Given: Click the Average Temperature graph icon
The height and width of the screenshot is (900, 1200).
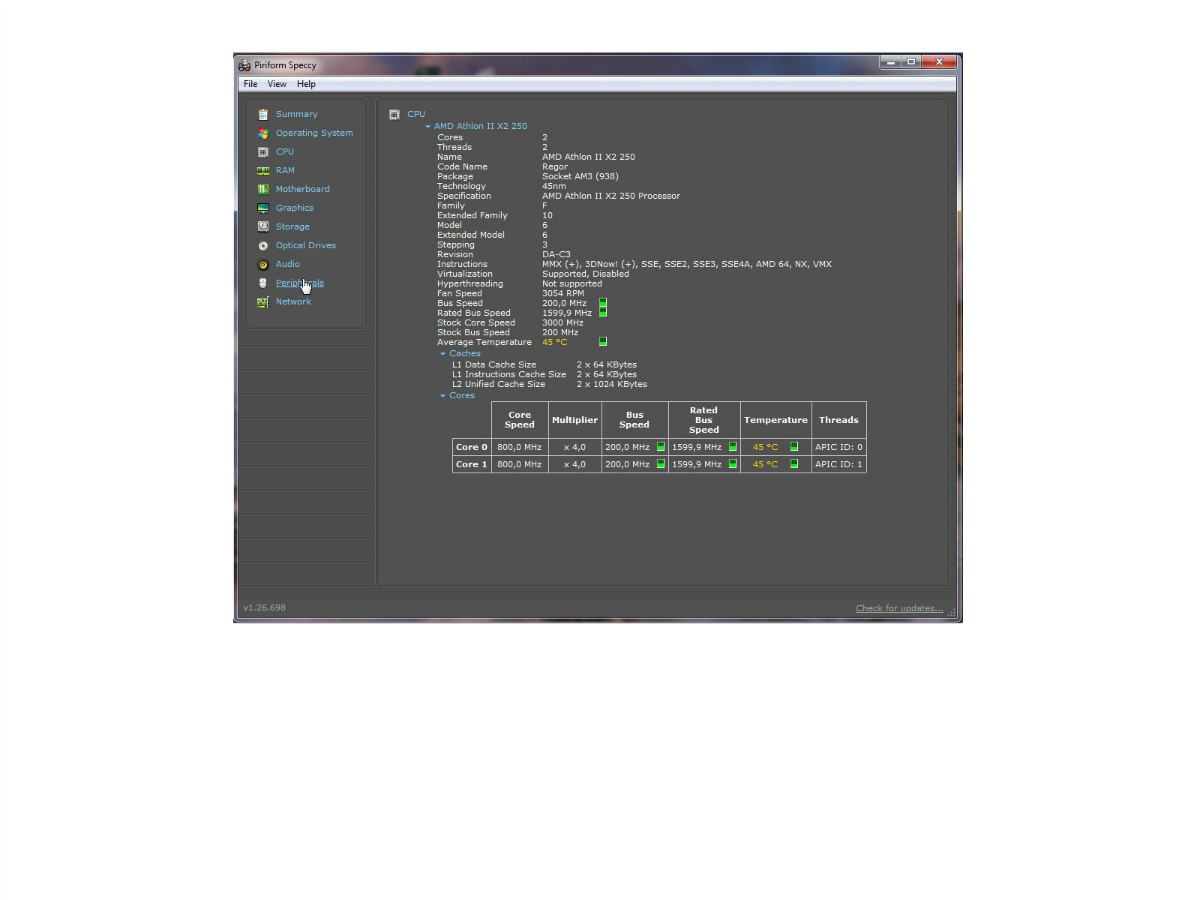Looking at the screenshot, I should pyautogui.click(x=603, y=342).
